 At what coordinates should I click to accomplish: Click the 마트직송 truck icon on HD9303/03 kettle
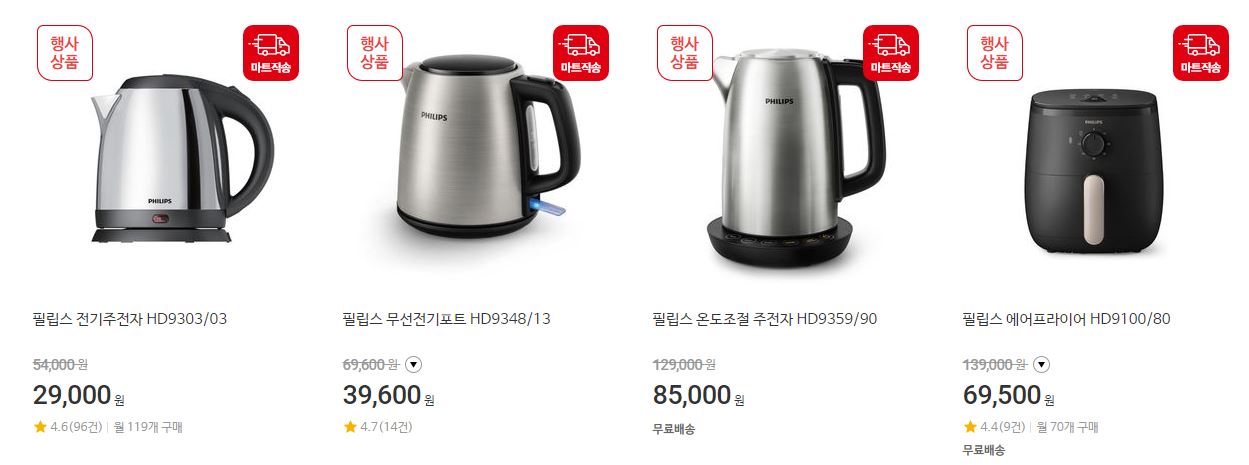tap(271, 53)
